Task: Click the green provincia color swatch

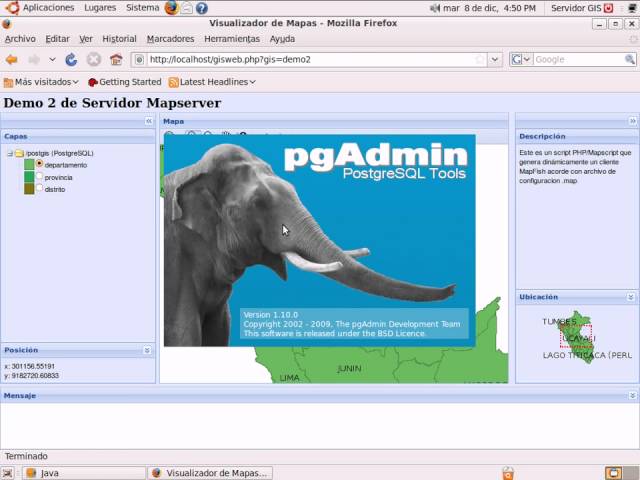Action: 29,177
